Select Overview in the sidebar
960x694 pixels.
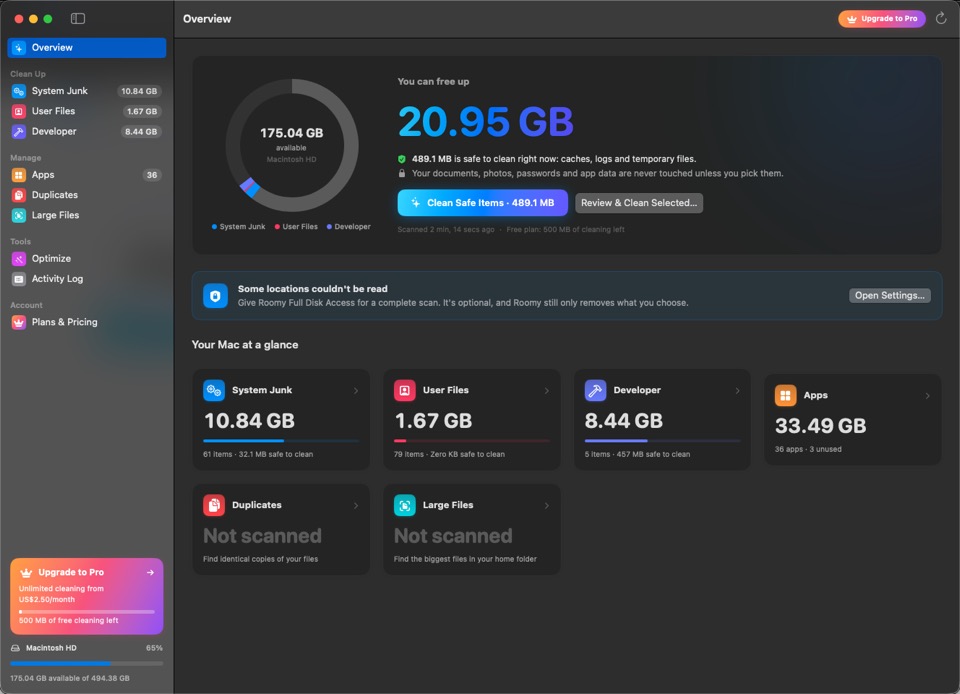click(87, 48)
